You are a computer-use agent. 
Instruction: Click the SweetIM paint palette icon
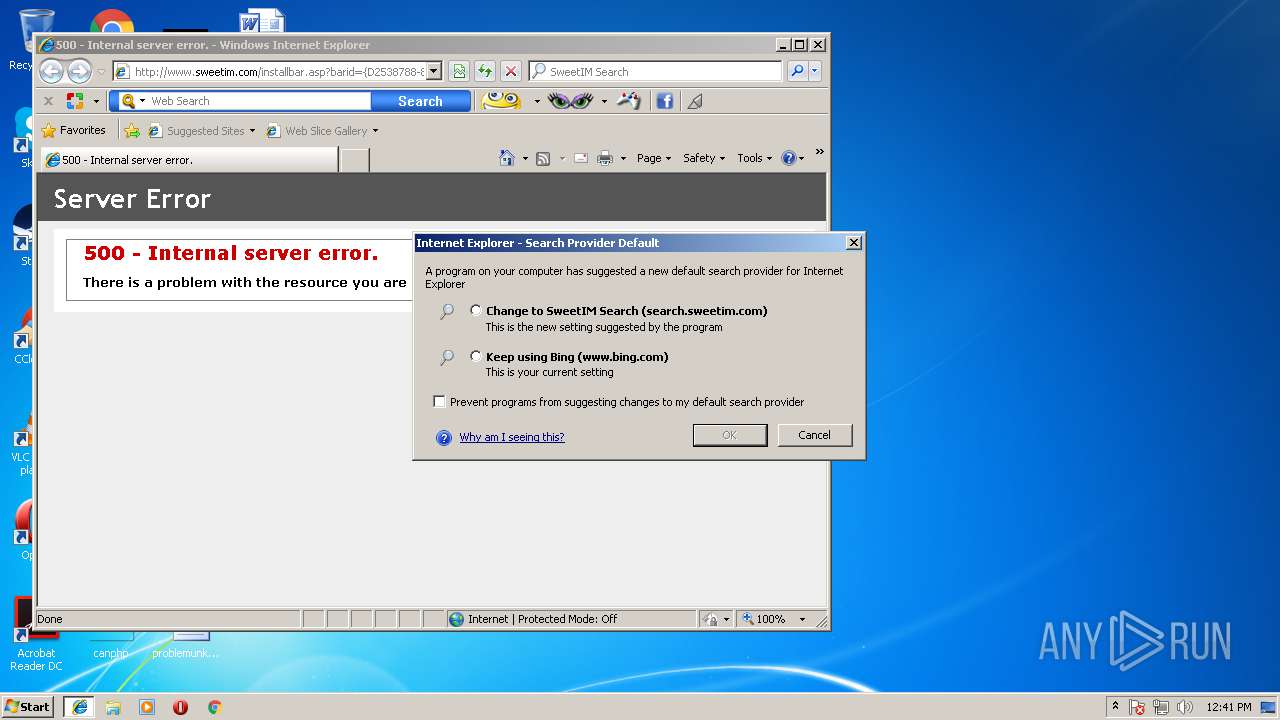pyautogui.click(x=629, y=100)
